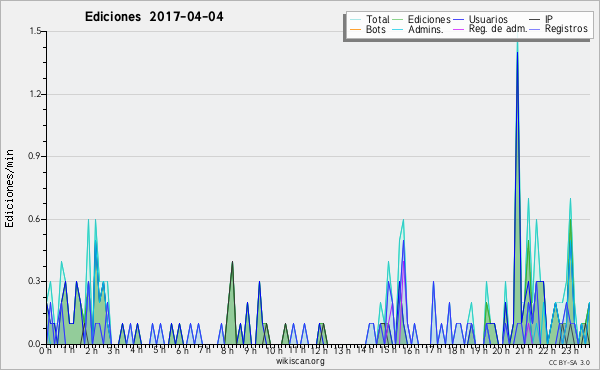Screen dimensions: 600x370
Task: Click the chart title Ediciones 2017-04-04
Action: pyautogui.click(x=154, y=17)
